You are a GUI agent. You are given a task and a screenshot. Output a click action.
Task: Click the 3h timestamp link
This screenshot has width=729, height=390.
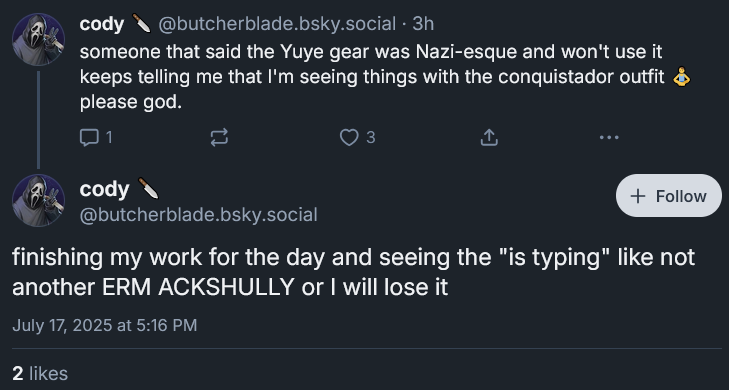click(x=423, y=24)
